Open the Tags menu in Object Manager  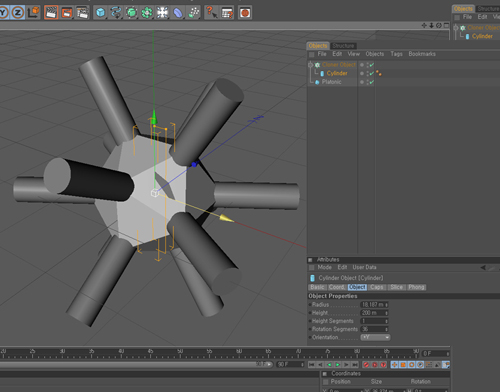tap(396, 54)
